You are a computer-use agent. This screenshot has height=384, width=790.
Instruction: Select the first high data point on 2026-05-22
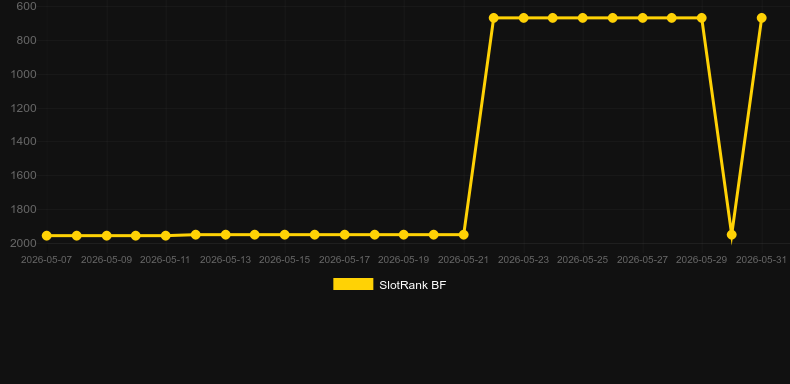[x=494, y=18]
